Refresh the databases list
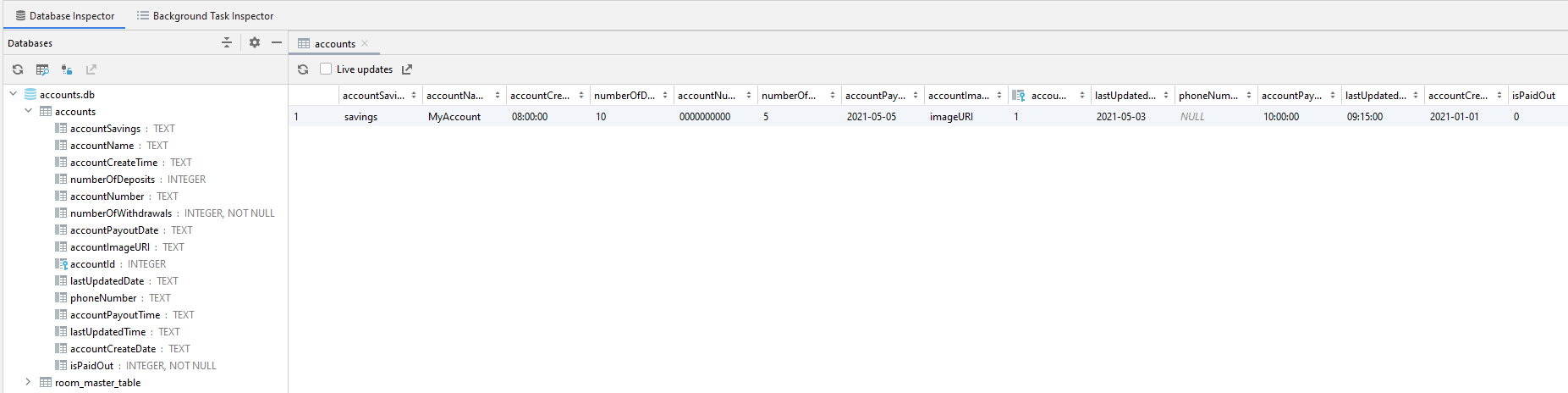Viewport: 1568px width, 393px height. 18,69
